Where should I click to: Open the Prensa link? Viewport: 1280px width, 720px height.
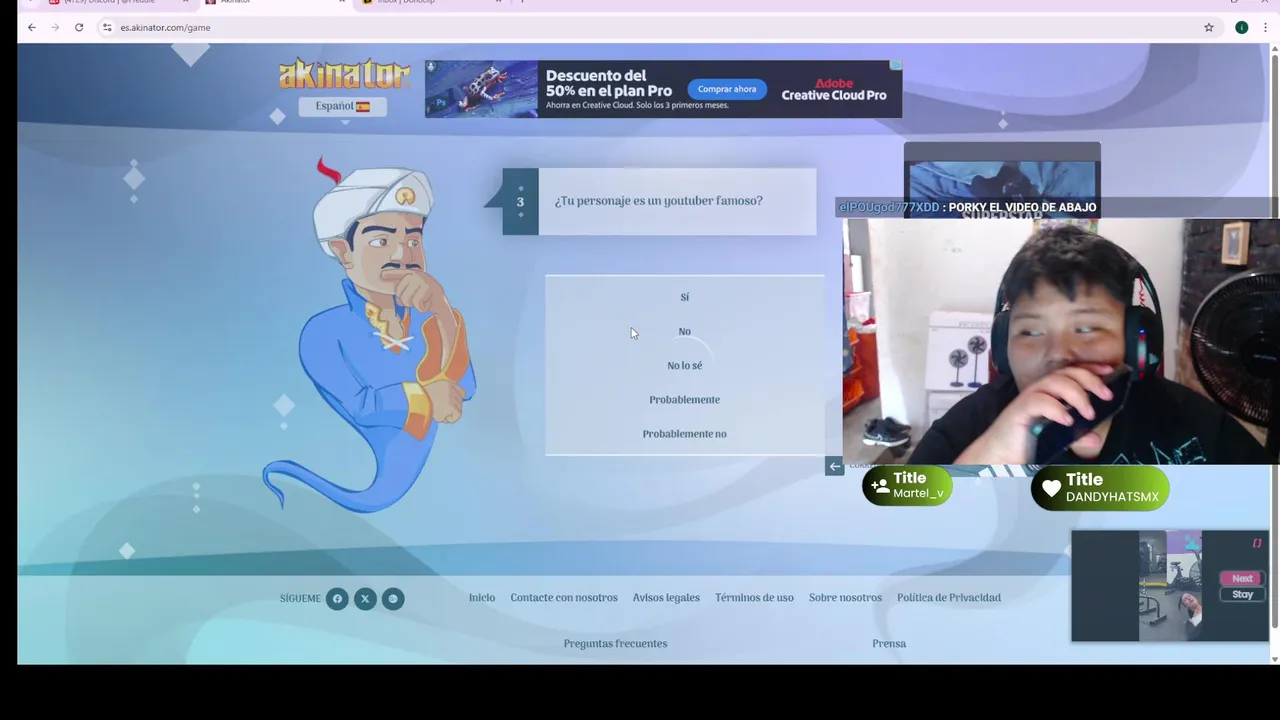click(x=889, y=643)
